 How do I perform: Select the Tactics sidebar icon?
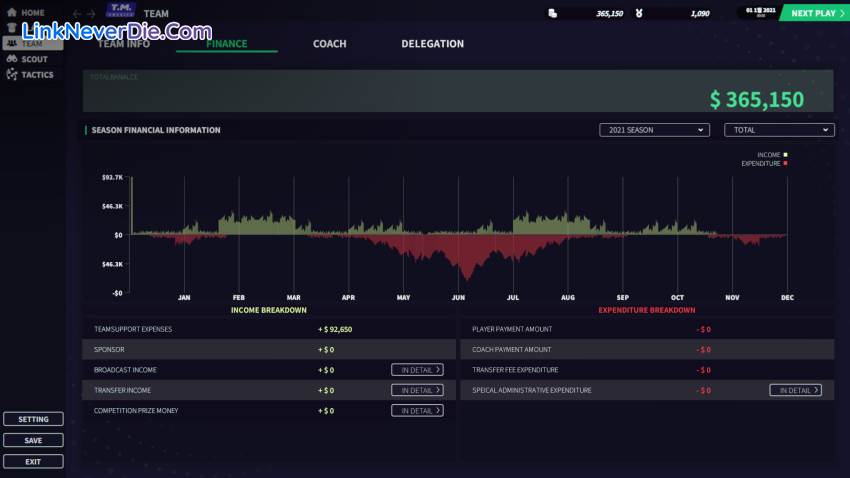pyautogui.click(x=12, y=75)
